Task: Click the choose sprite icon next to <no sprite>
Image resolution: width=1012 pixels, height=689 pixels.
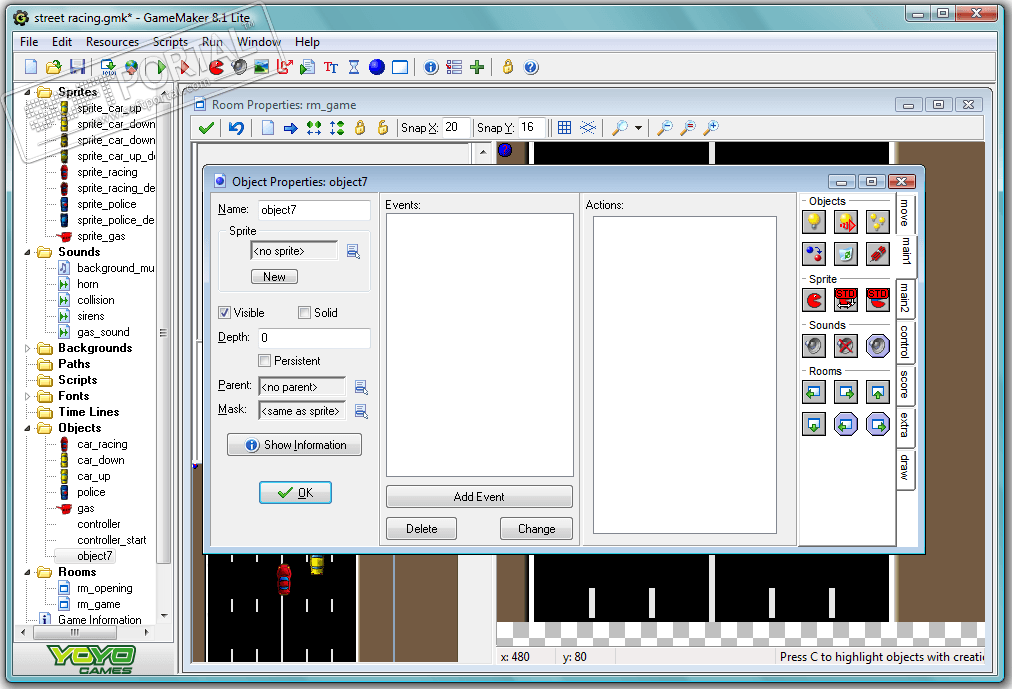Action: point(353,251)
